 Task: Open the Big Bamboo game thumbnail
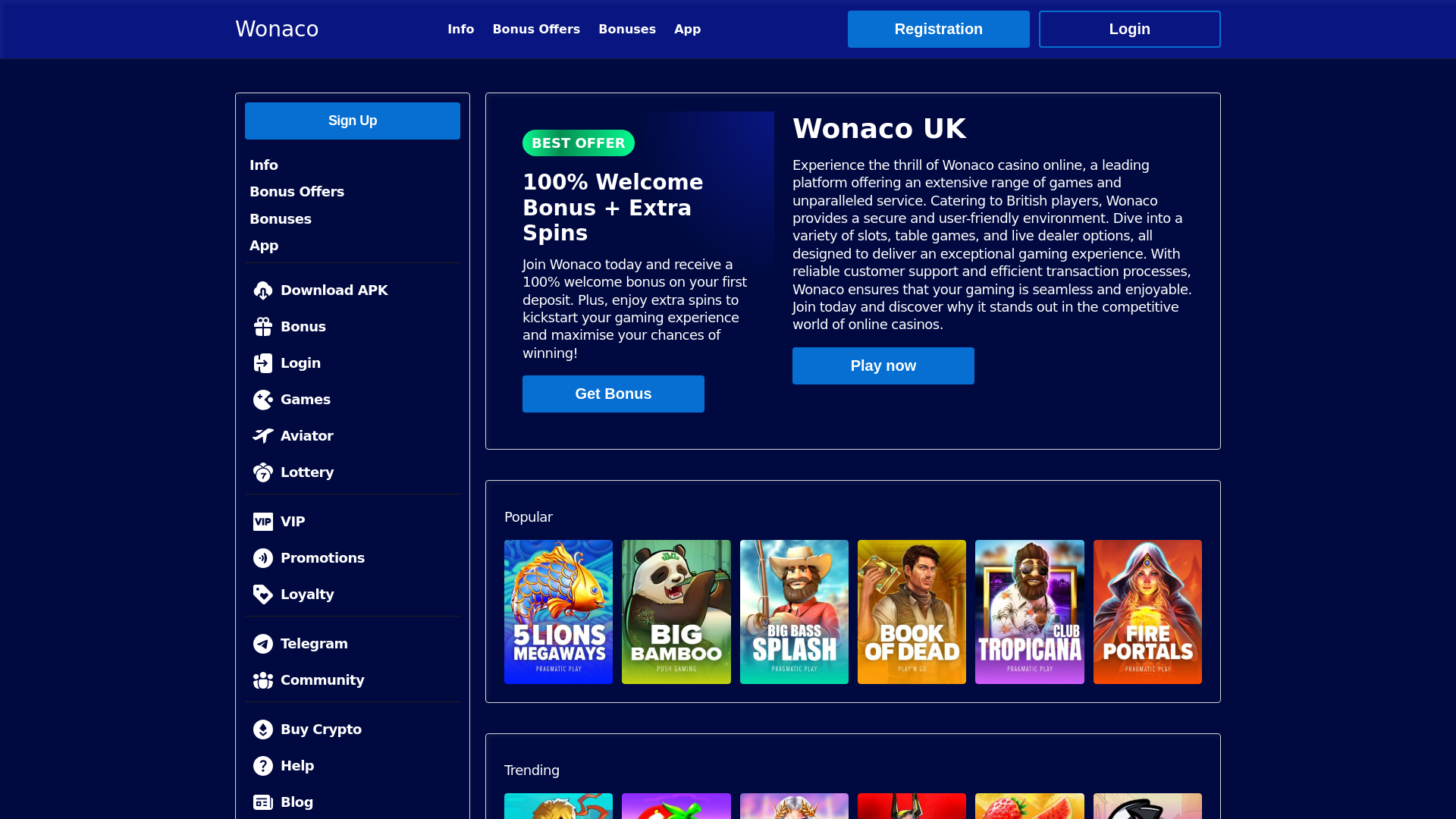[x=676, y=612]
